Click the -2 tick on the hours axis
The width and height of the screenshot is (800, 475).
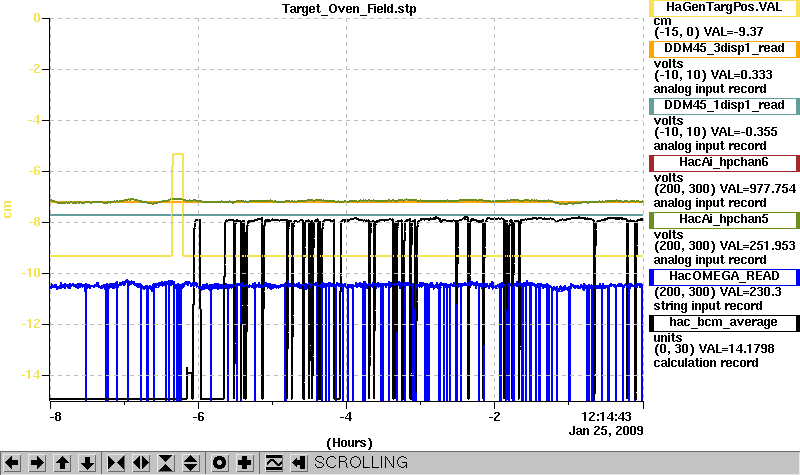coord(494,417)
